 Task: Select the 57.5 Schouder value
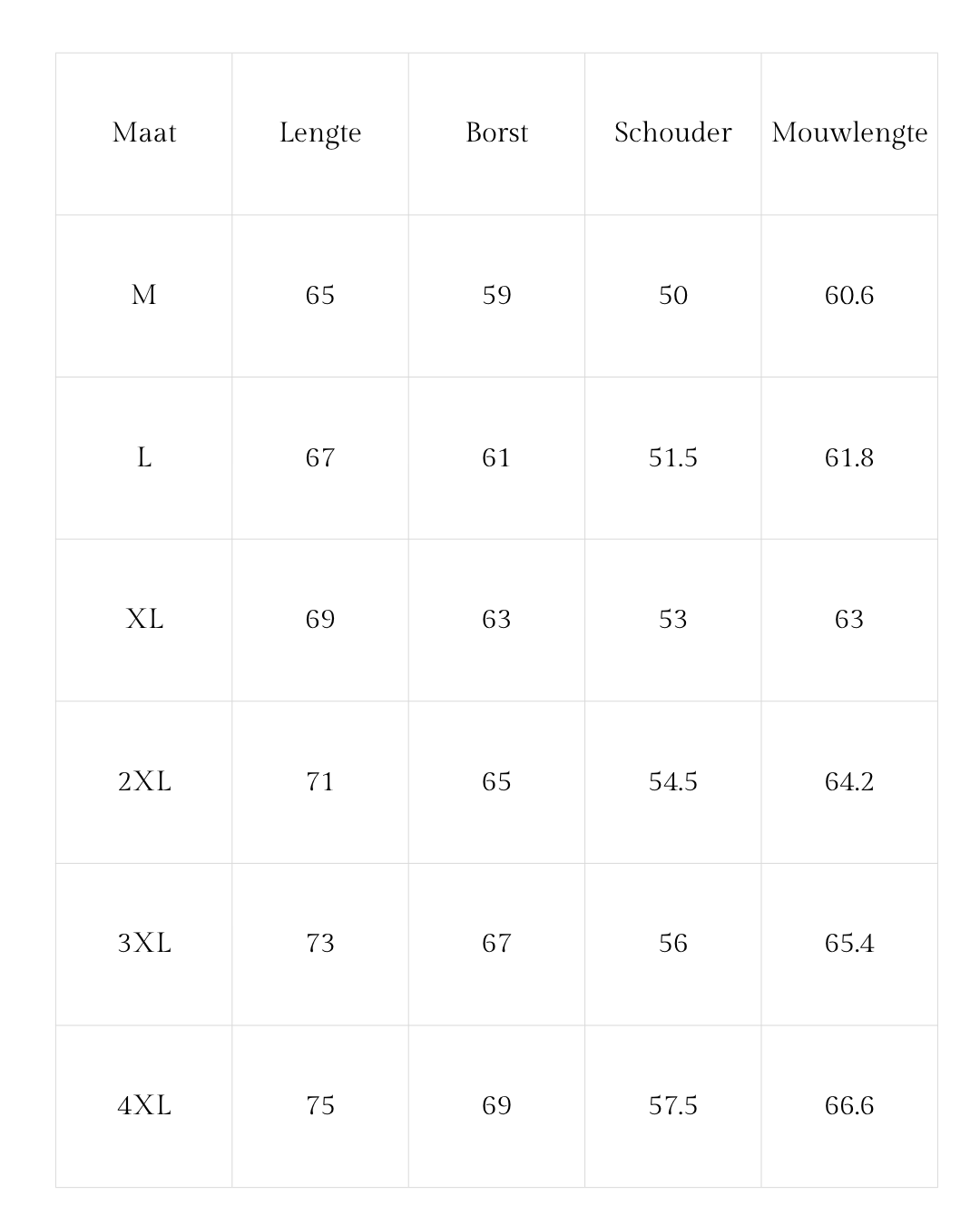point(672,1105)
